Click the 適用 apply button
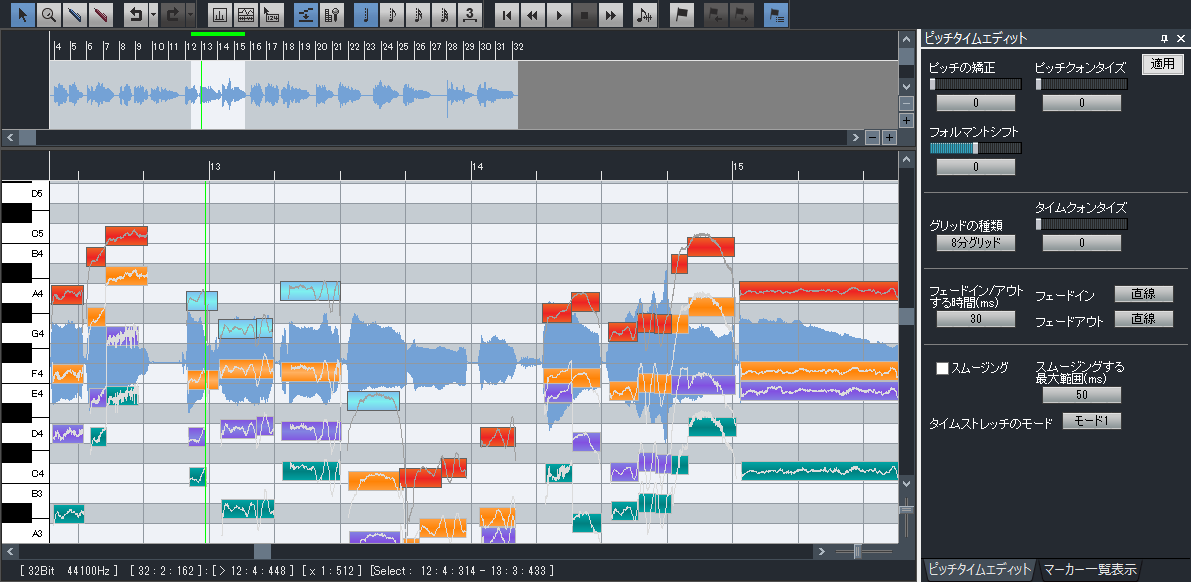This screenshot has width=1191, height=582. (x=1162, y=65)
